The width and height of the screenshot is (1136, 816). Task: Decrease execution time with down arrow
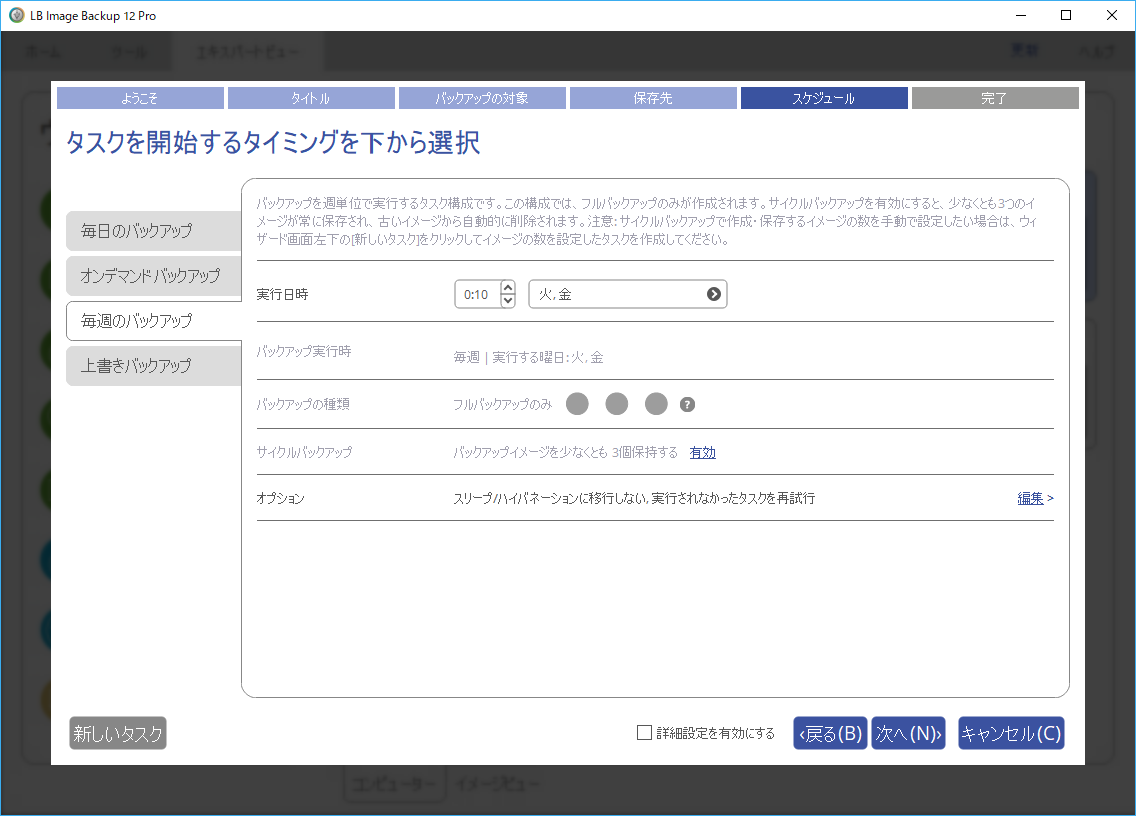pyautogui.click(x=507, y=301)
